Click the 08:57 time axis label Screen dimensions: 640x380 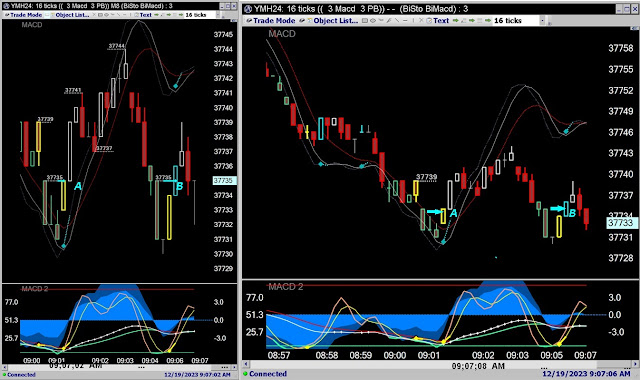click(279, 355)
